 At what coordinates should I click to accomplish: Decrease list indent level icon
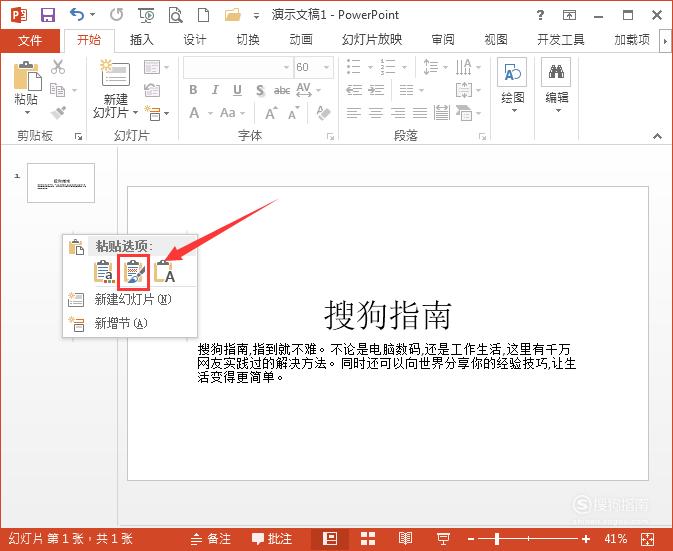tap(354, 90)
